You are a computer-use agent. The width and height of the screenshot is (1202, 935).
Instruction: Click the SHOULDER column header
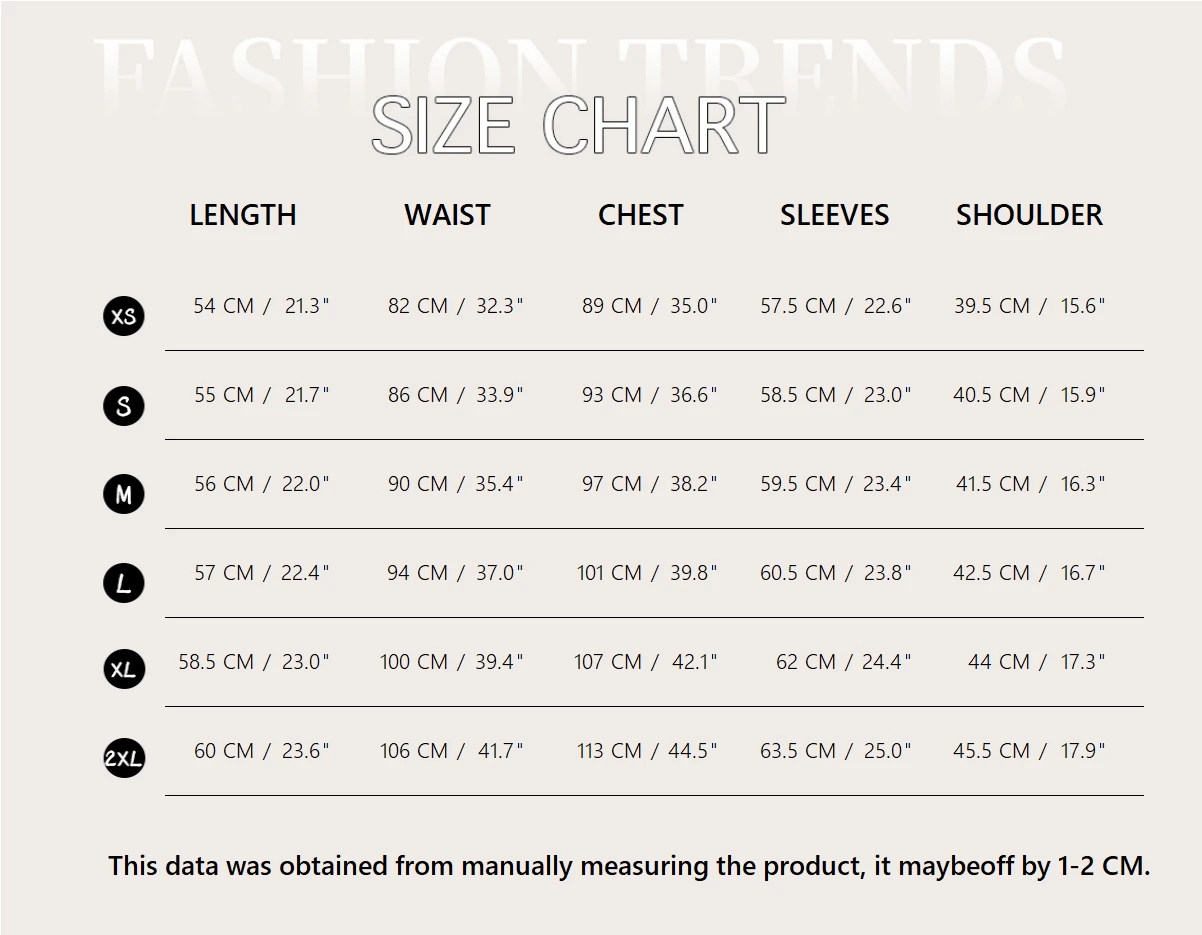point(1029,215)
